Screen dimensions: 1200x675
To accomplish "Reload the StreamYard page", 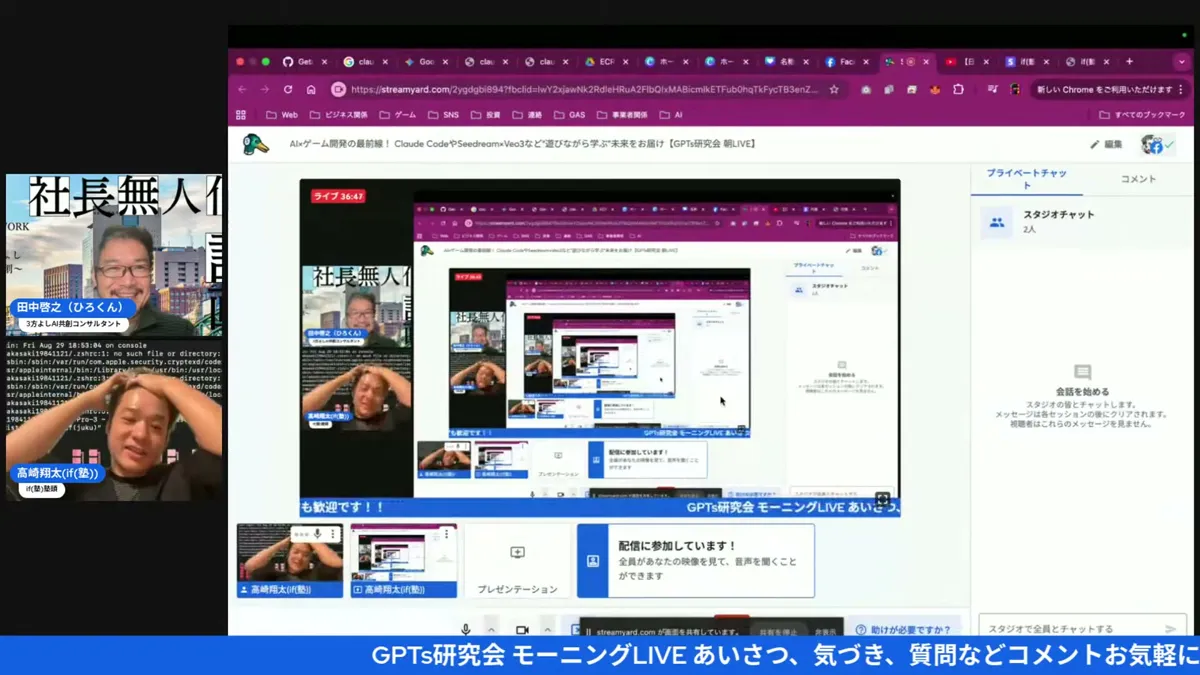I will pos(287,89).
